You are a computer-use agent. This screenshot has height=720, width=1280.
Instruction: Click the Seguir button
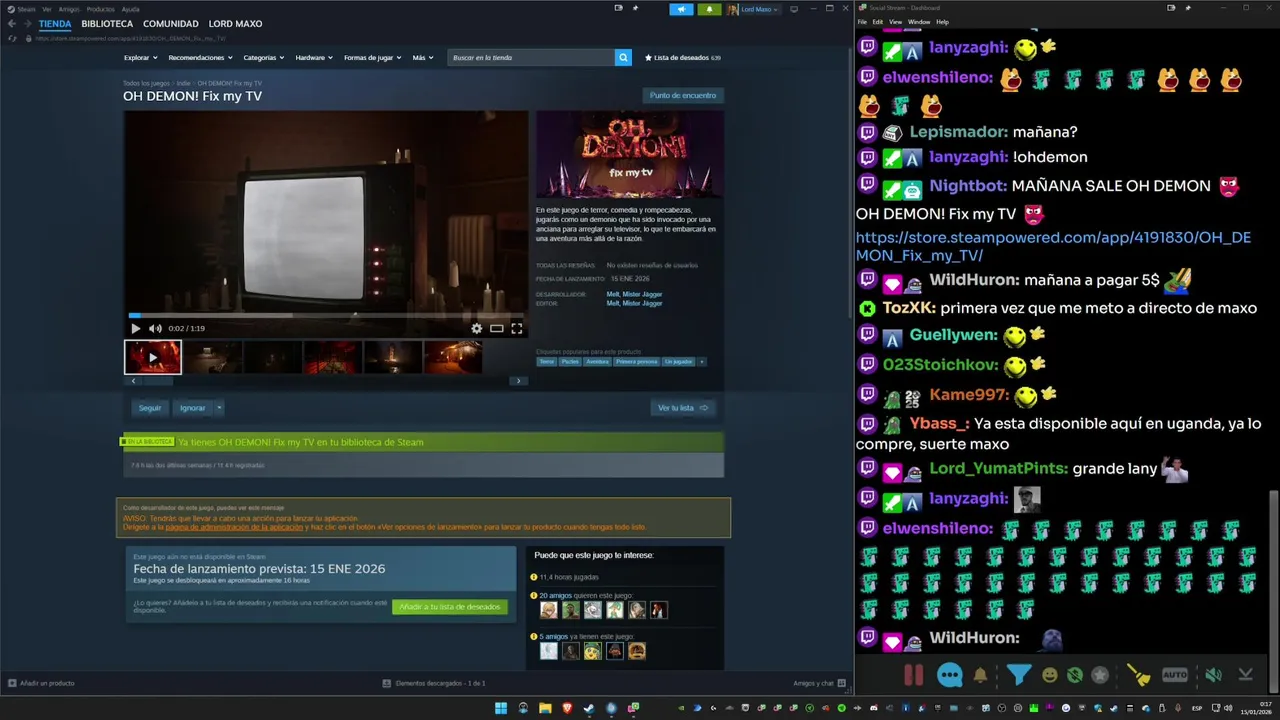pos(150,408)
